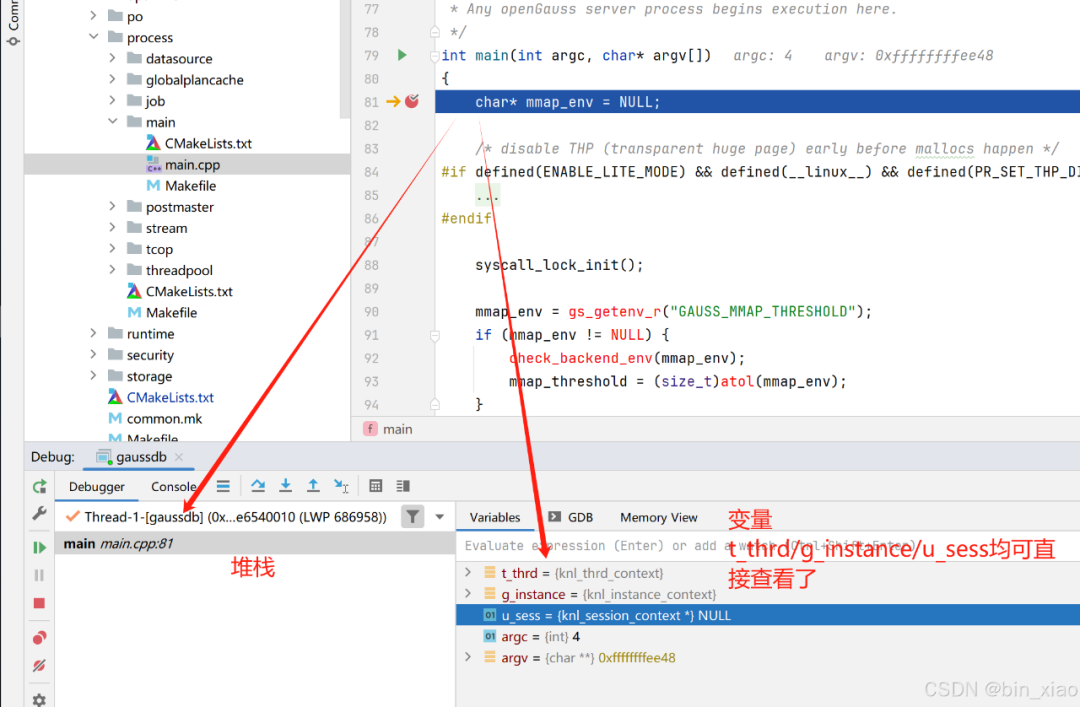
Task: Select main main.cpp:81 stack frame
Action: click(x=255, y=544)
